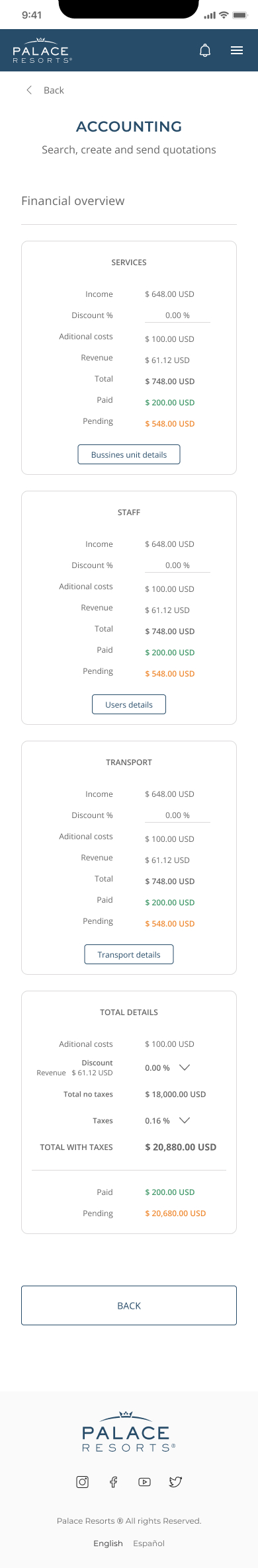Click the Bussines unit details button
This screenshot has height=1568, width=258.
[x=129, y=454]
